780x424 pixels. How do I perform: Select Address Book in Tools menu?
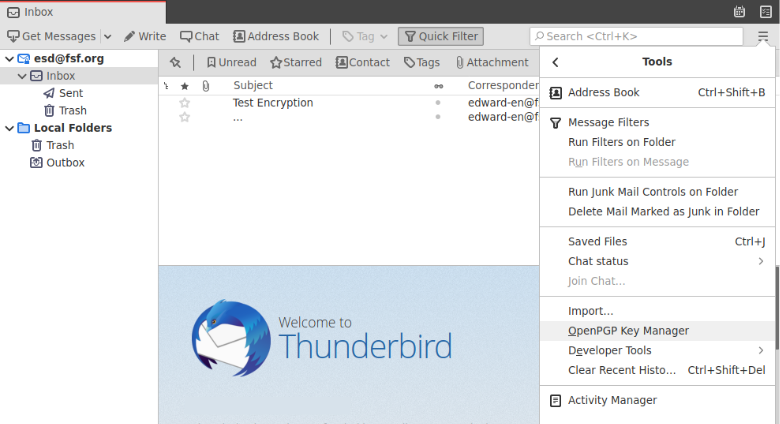coord(657,93)
